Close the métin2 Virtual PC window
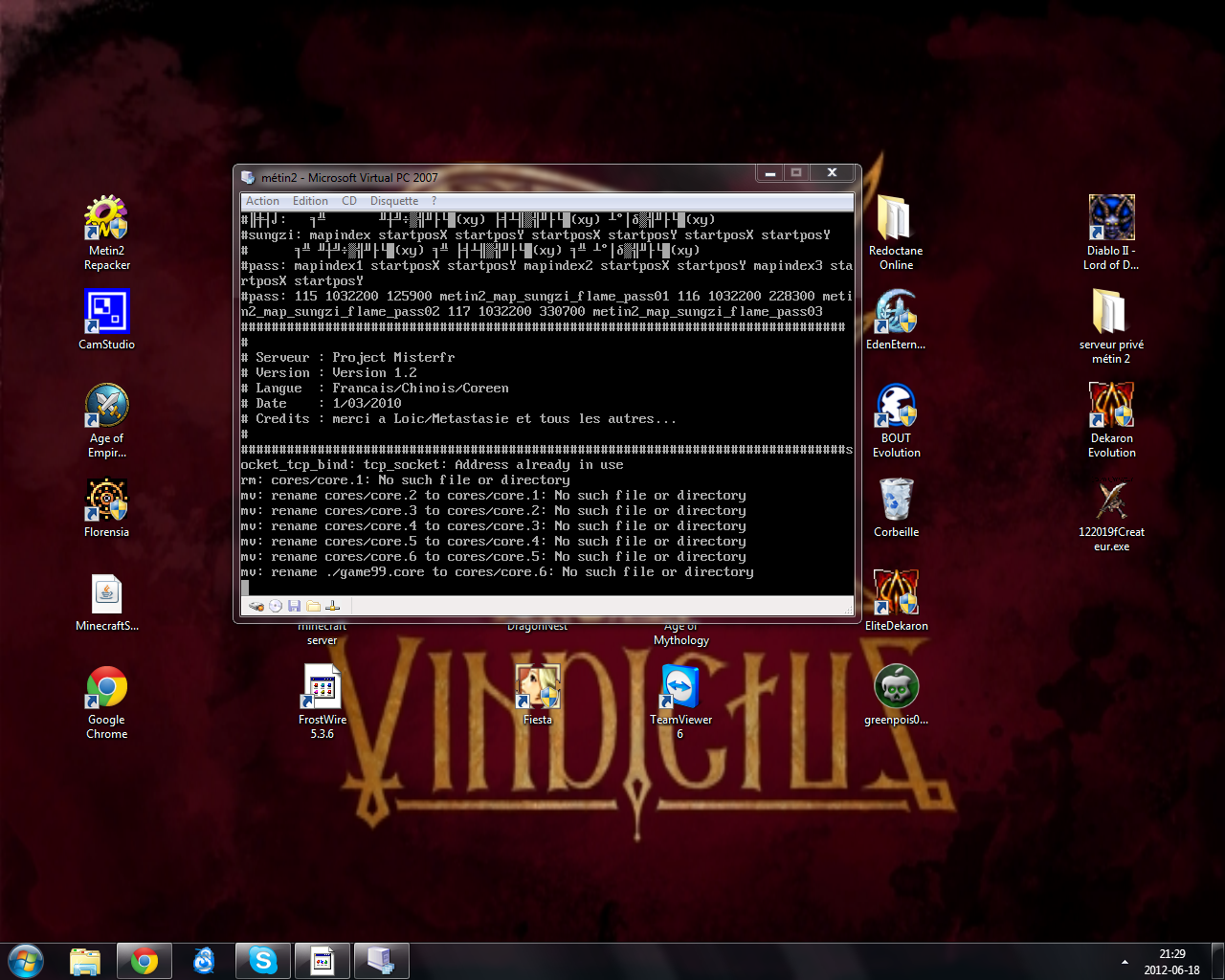Viewport: 1225px width, 980px height. [832, 173]
